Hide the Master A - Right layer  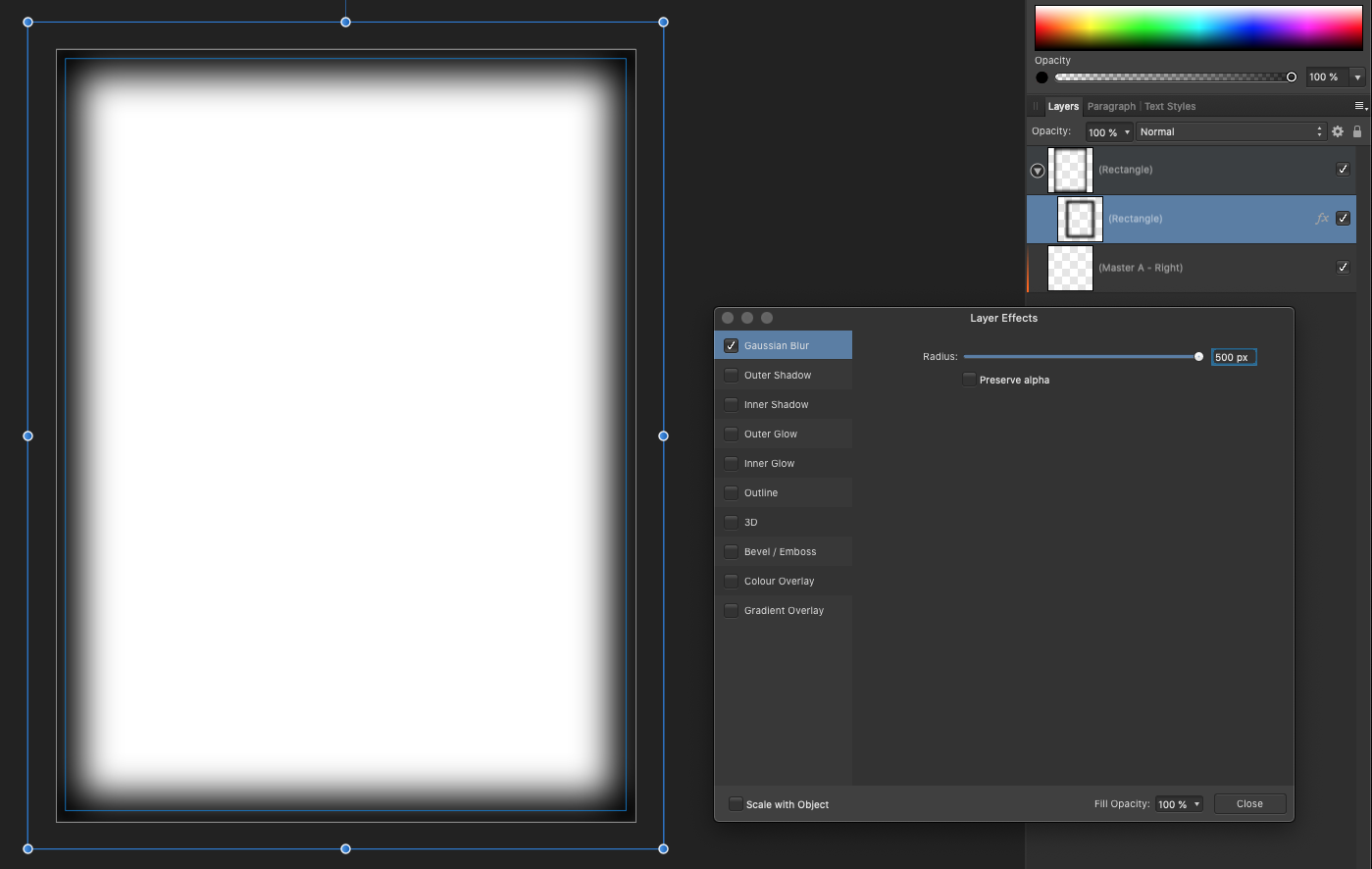tap(1343, 267)
